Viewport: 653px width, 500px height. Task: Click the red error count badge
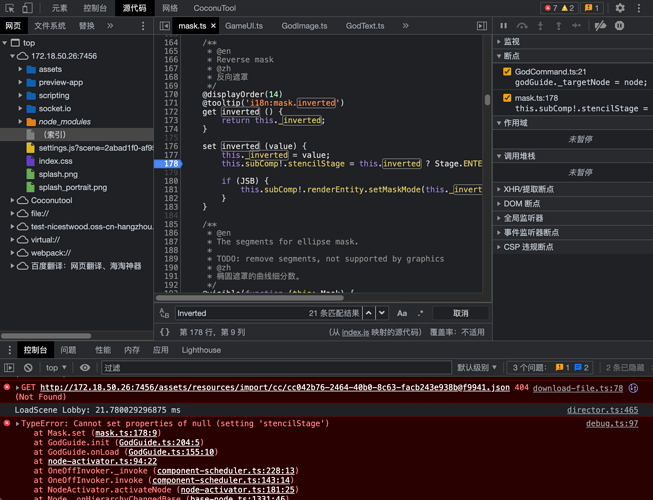pos(551,8)
